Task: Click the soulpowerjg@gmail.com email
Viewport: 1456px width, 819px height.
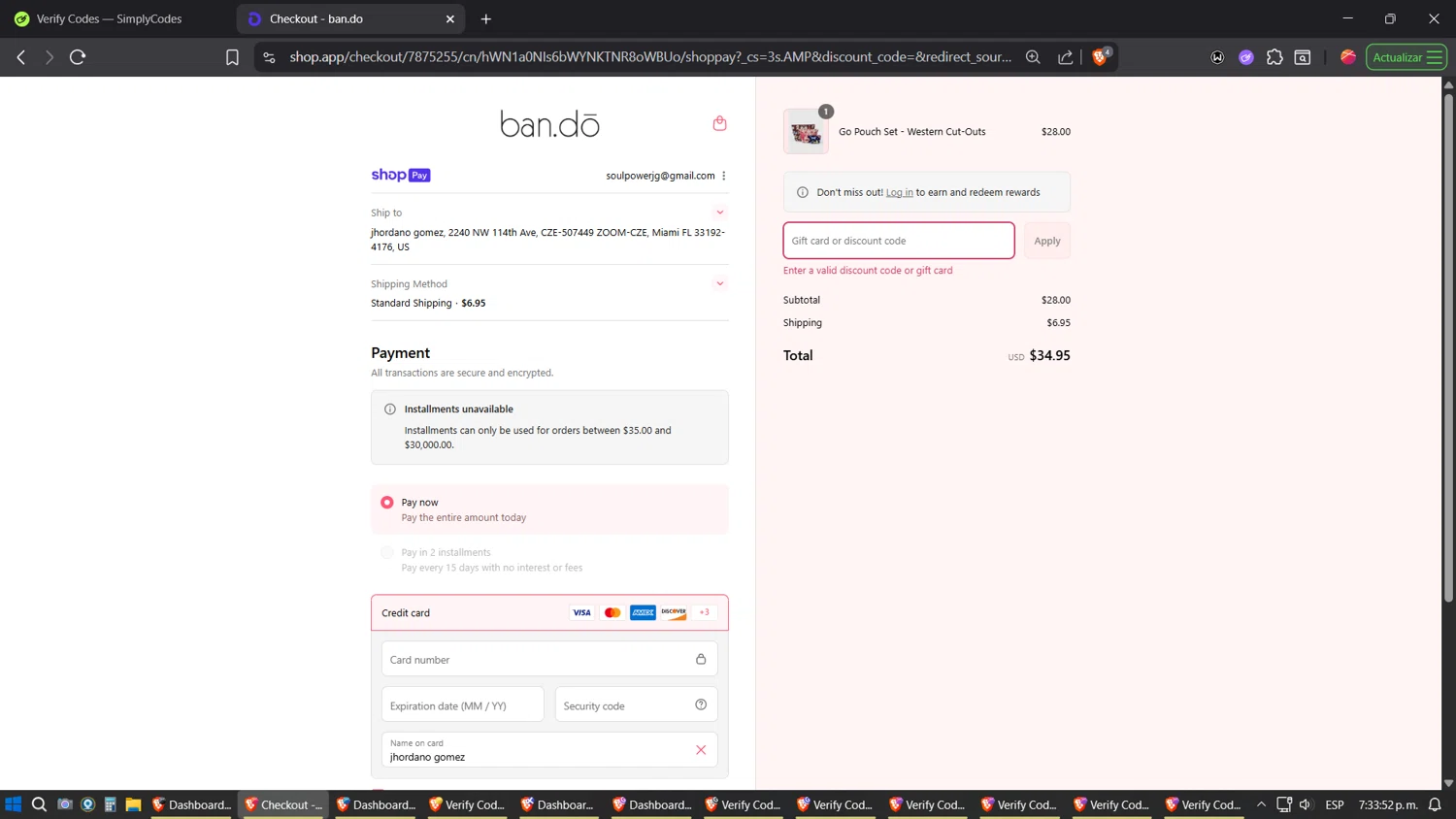Action: (x=660, y=176)
